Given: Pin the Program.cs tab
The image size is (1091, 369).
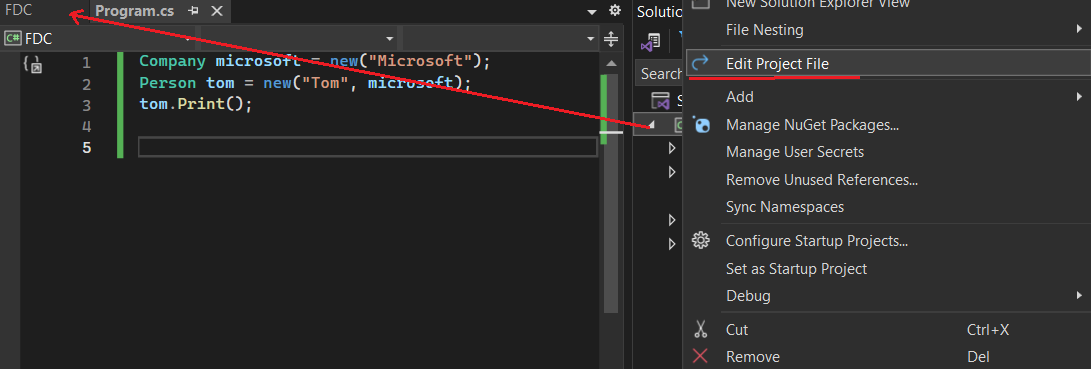Looking at the screenshot, I should click(194, 11).
